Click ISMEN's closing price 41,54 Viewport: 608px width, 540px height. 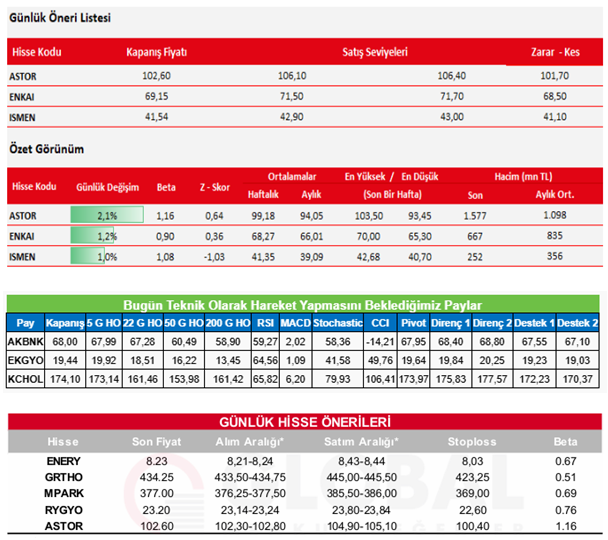[x=157, y=117]
